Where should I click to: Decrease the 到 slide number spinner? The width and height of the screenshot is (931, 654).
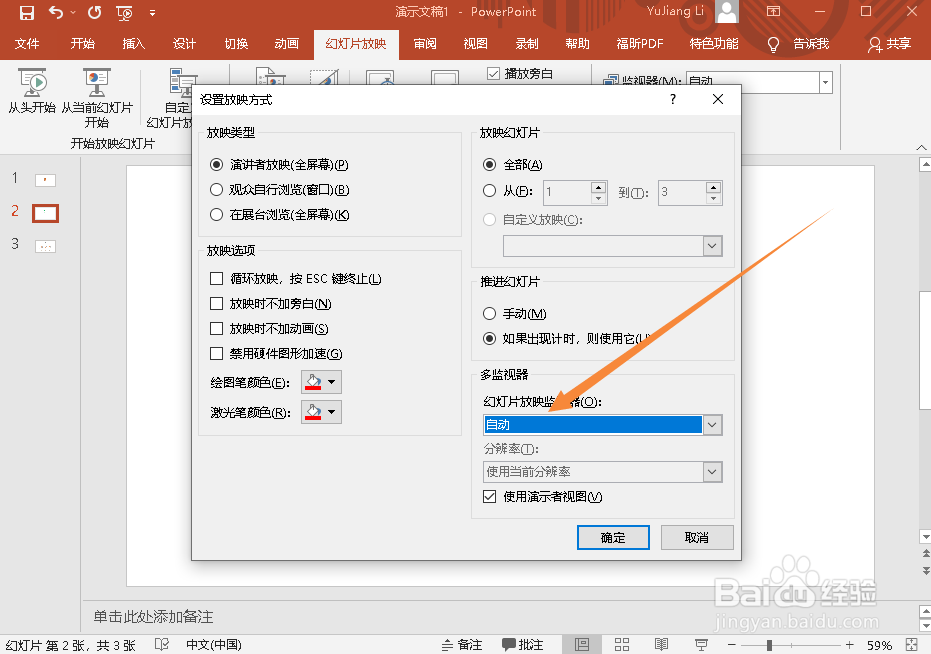[x=713, y=198]
